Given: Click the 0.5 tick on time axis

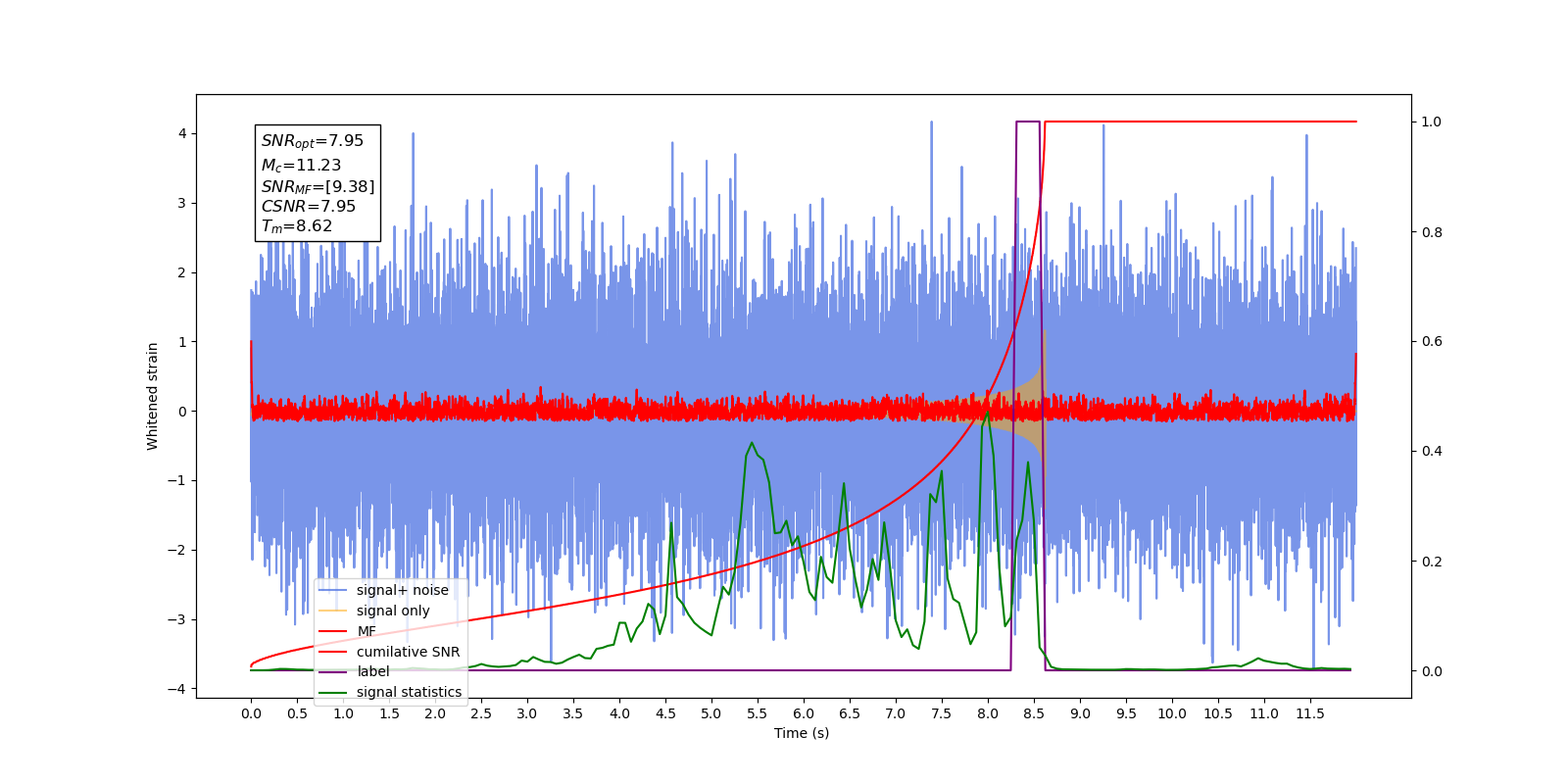Looking at the screenshot, I should 297,713.
